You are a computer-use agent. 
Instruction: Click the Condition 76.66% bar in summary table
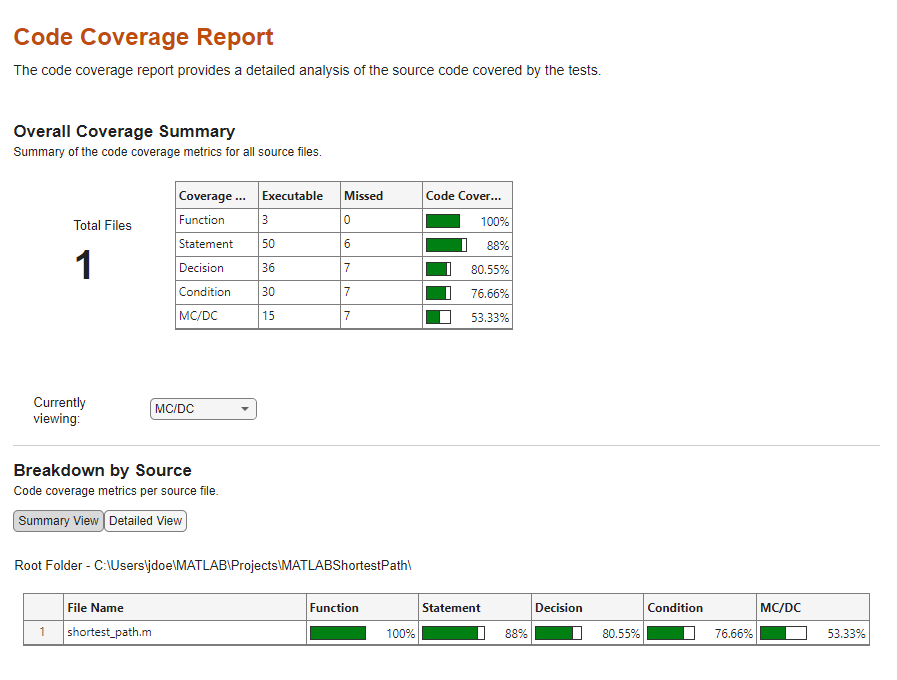click(438, 293)
